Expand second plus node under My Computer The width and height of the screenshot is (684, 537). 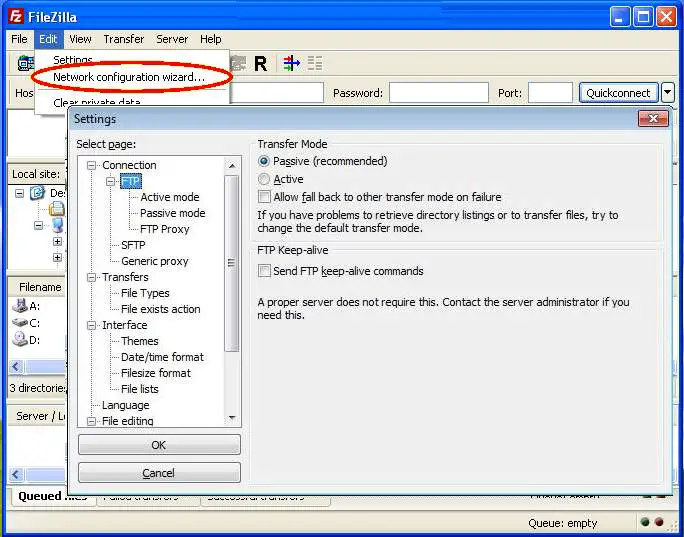57,257
